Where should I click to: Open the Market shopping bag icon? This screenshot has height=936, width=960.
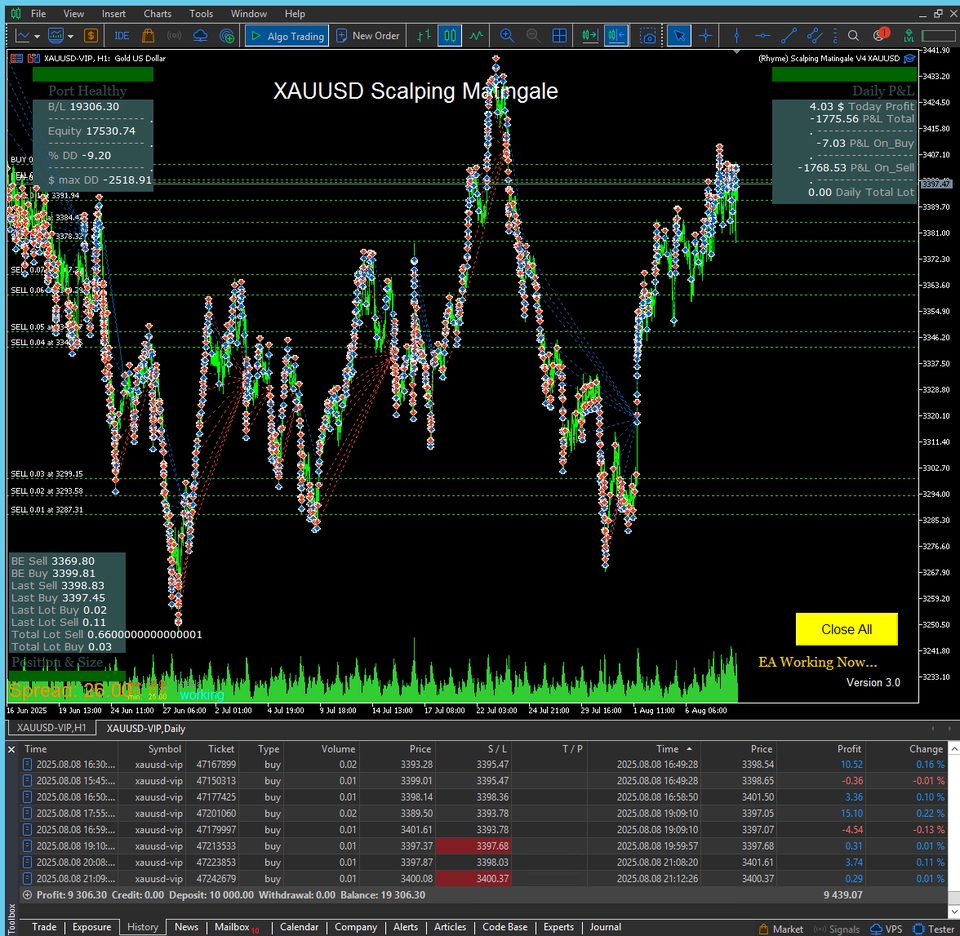pos(149,36)
